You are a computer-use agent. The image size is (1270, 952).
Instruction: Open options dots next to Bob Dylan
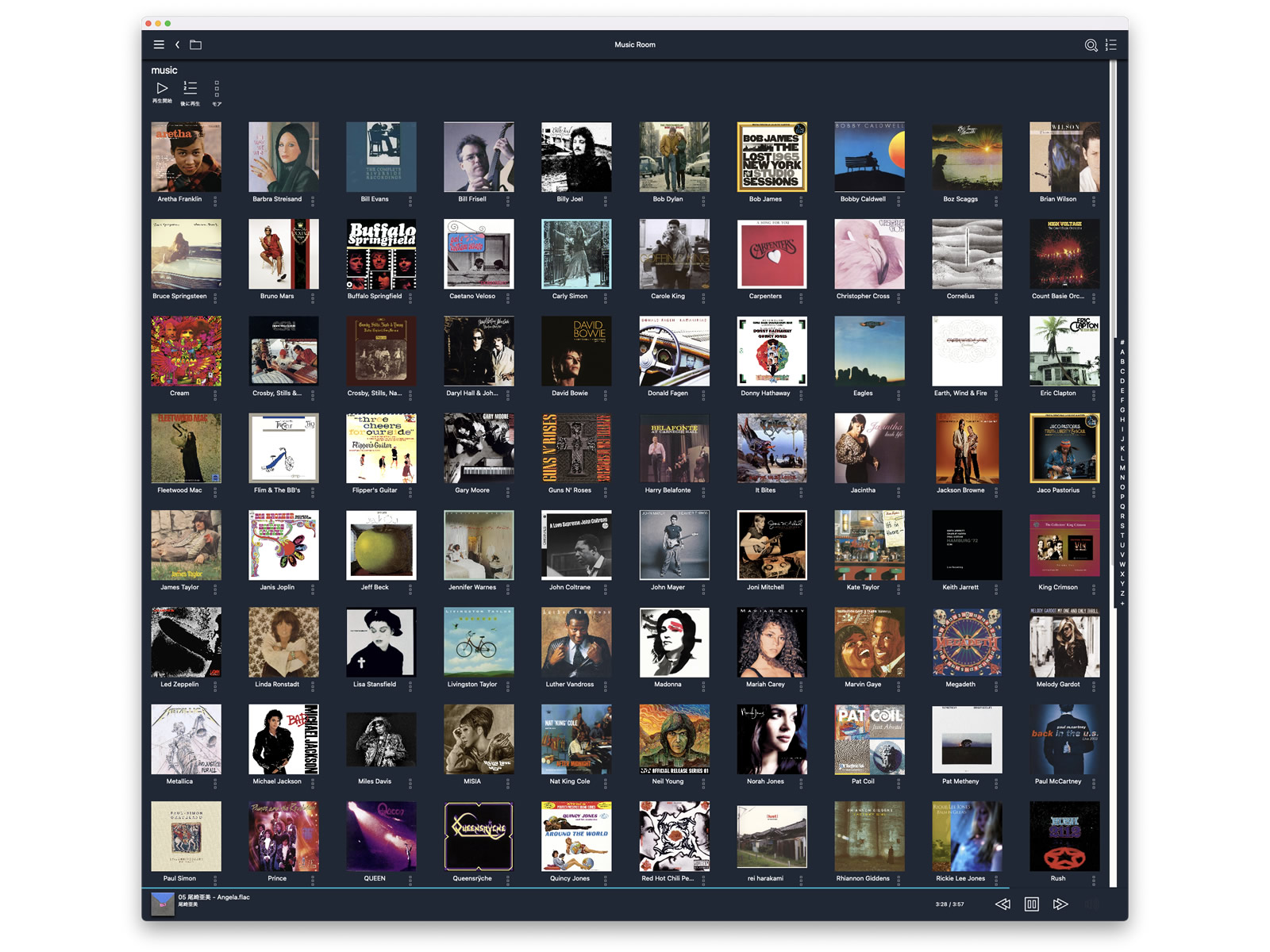pyautogui.click(x=703, y=201)
